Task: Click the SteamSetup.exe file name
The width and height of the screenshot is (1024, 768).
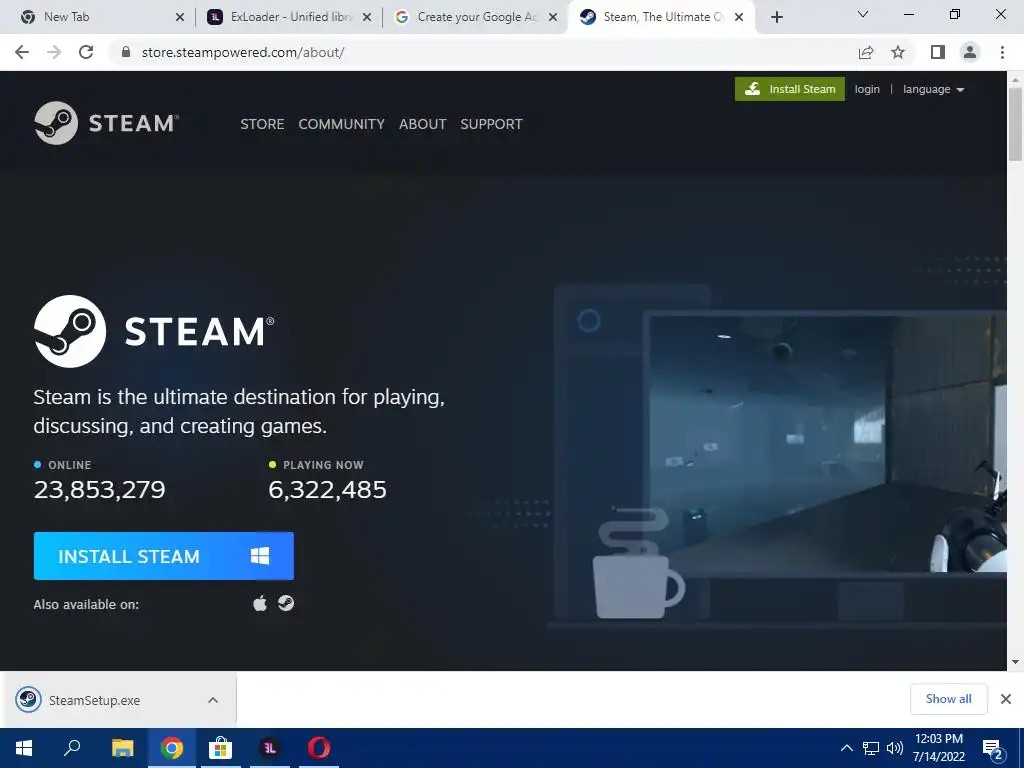Action: [x=95, y=701]
